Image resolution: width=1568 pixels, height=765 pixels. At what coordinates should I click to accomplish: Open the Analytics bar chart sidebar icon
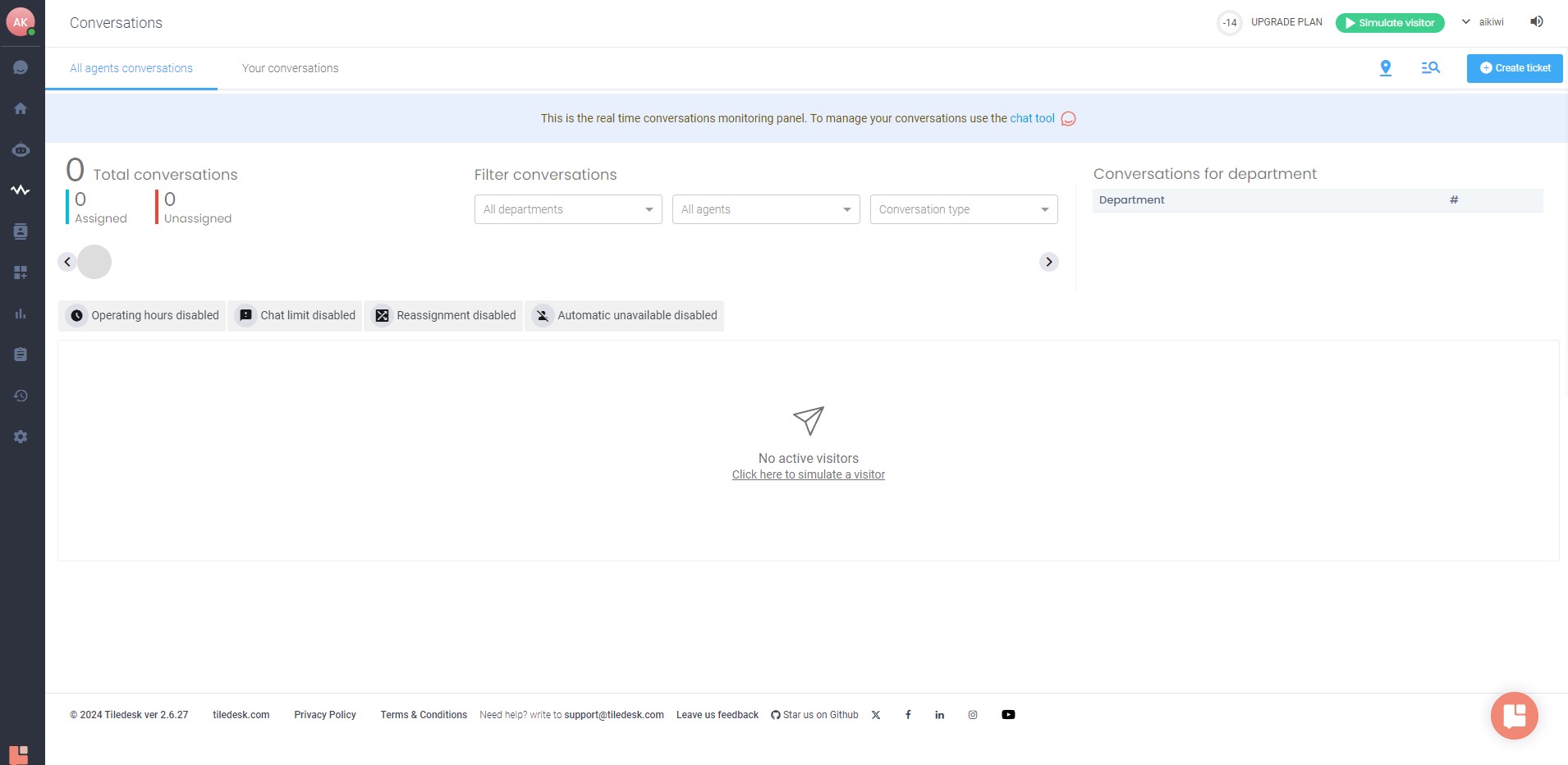[x=21, y=314]
